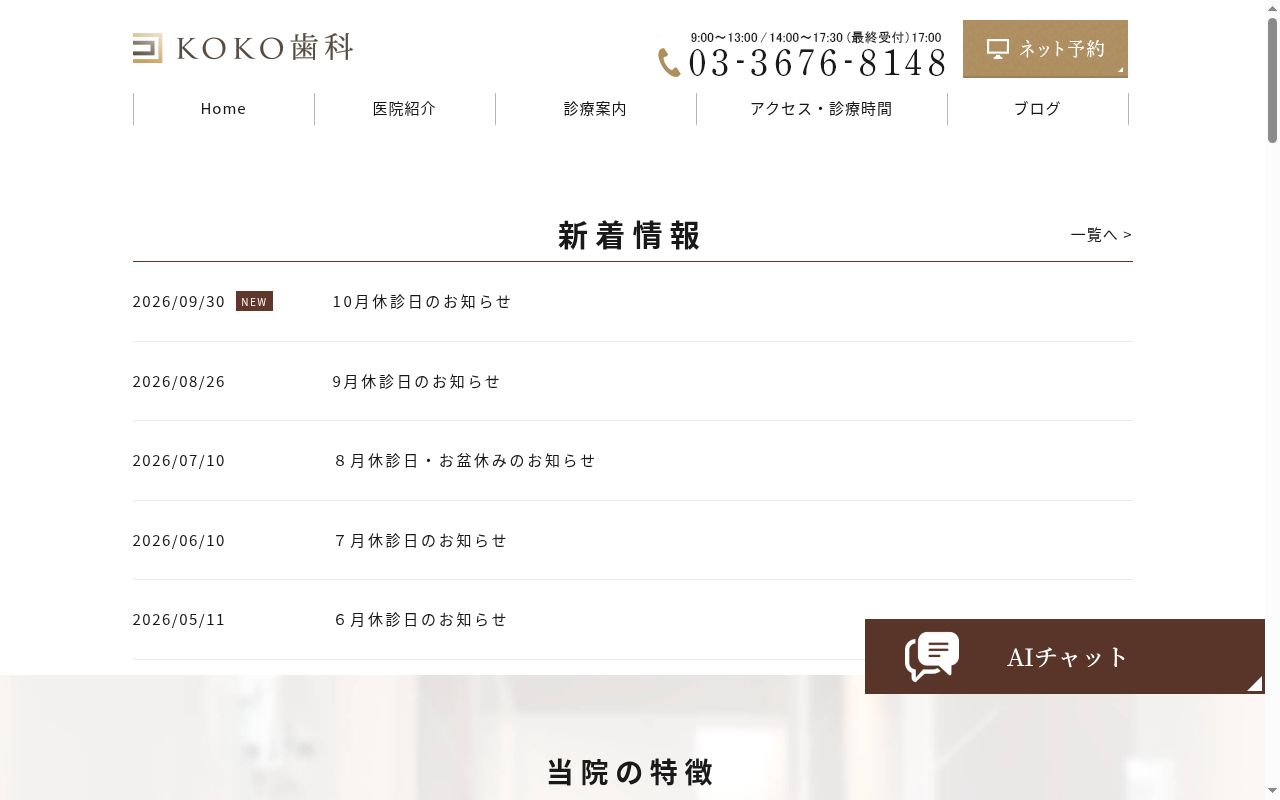Click the opening hours text 9:00〜13:00

pyautogui.click(x=724, y=38)
